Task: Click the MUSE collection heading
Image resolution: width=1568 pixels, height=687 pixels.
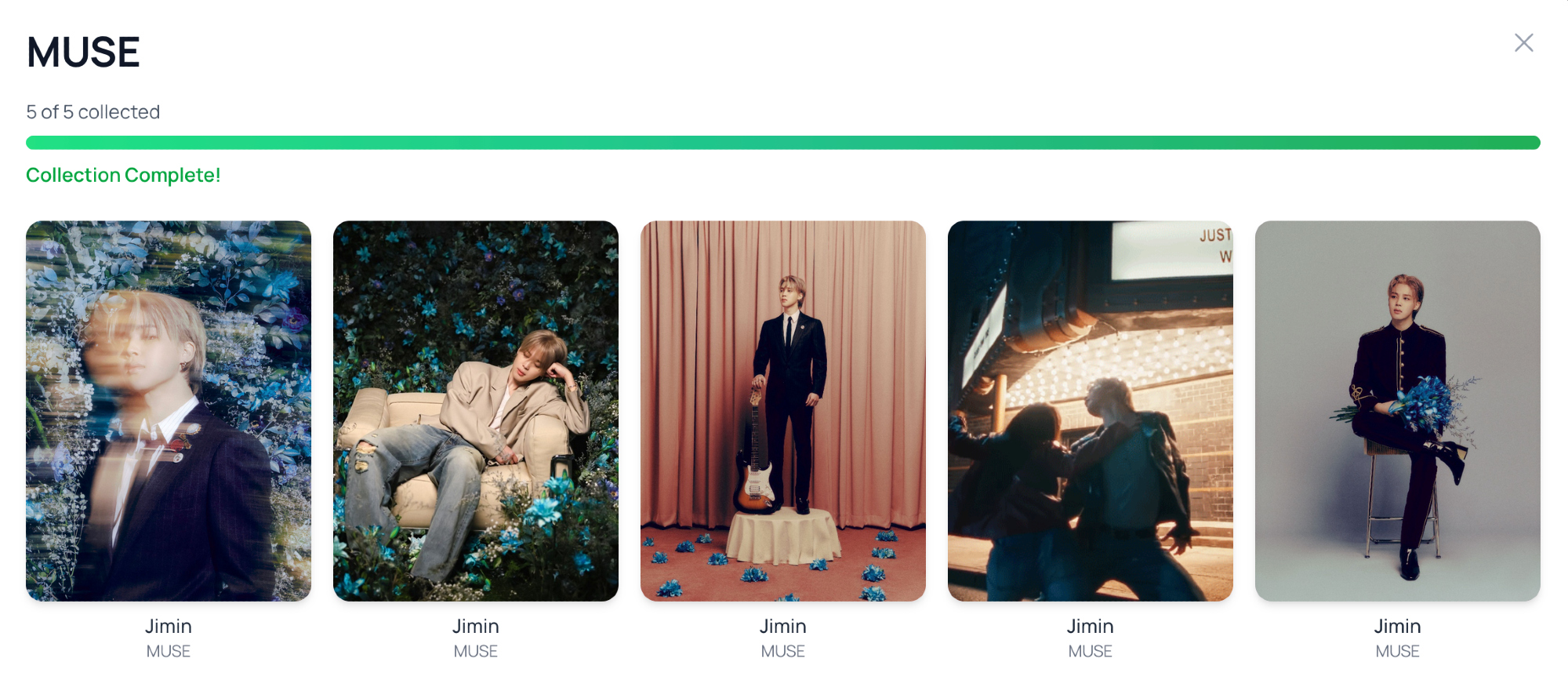Action: tap(83, 53)
